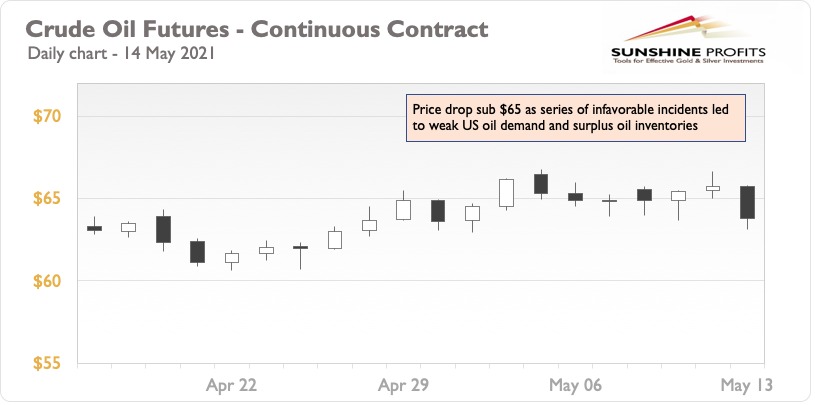Screen dimensions: 815x405
Task: Click the dark candlestick just left of Apr 22
Action: point(198,252)
